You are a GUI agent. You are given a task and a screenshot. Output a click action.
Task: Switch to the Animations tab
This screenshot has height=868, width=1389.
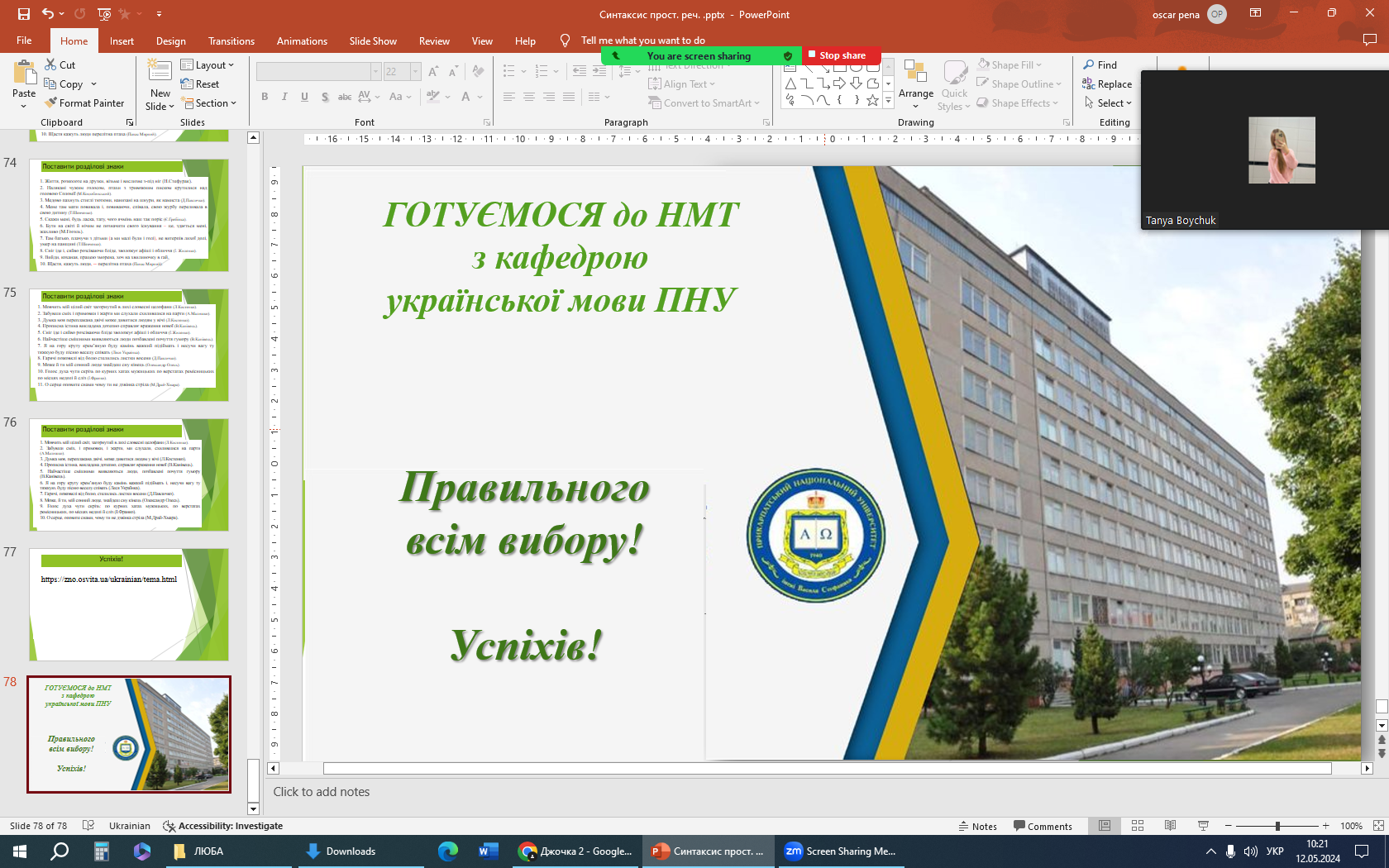click(x=302, y=41)
